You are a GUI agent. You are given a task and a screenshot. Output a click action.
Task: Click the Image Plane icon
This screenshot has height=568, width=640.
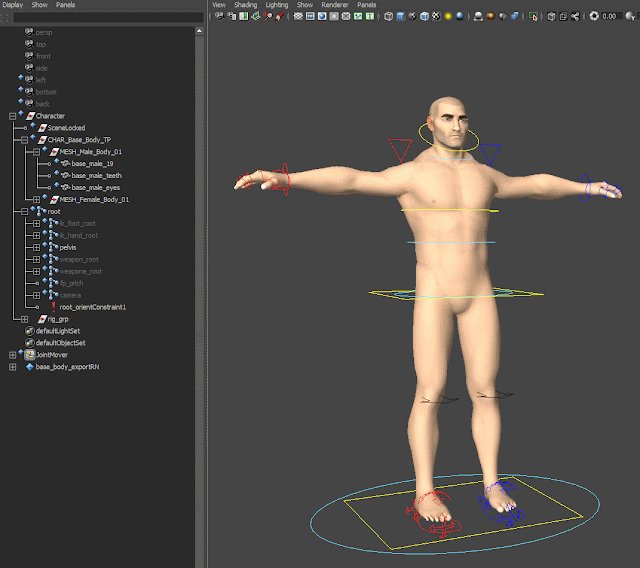[x=256, y=16]
